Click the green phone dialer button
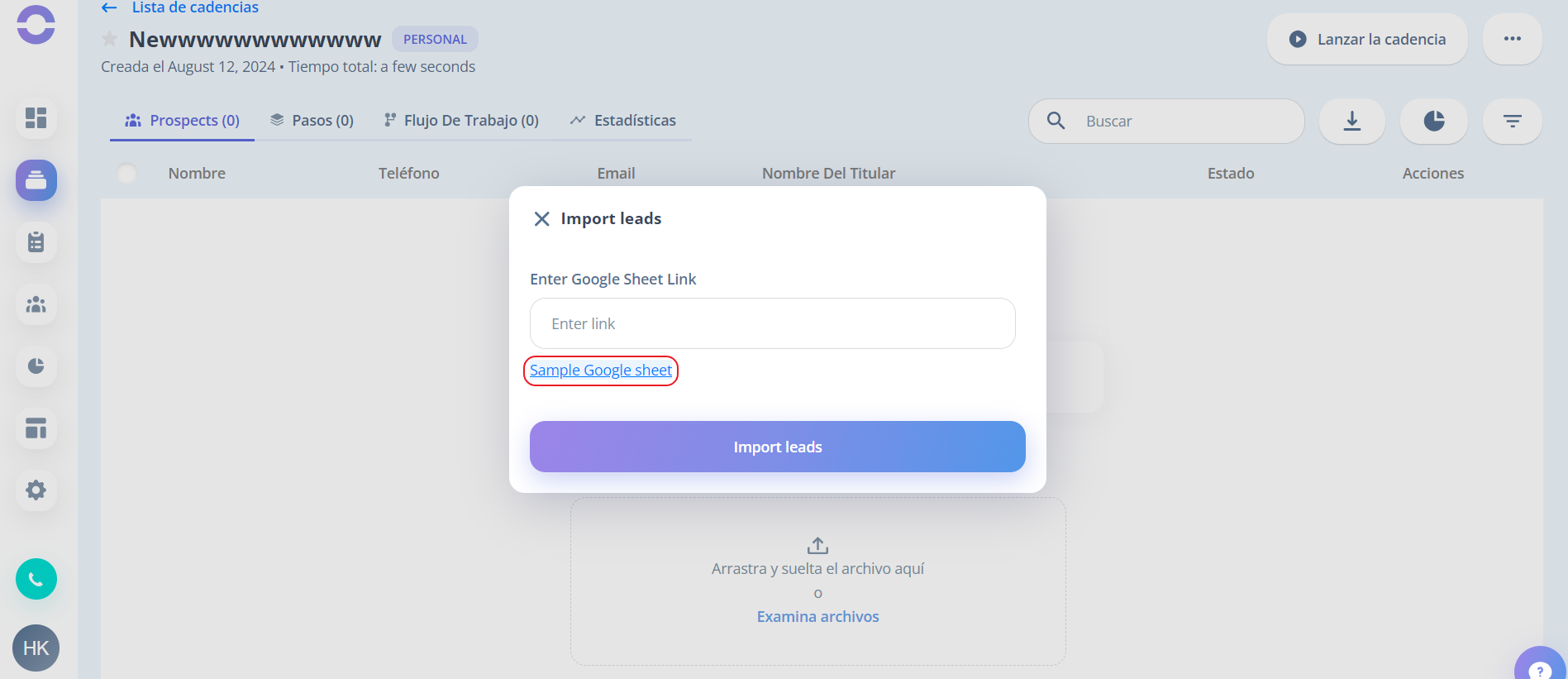Viewport: 1568px width, 679px height. pyautogui.click(x=36, y=579)
